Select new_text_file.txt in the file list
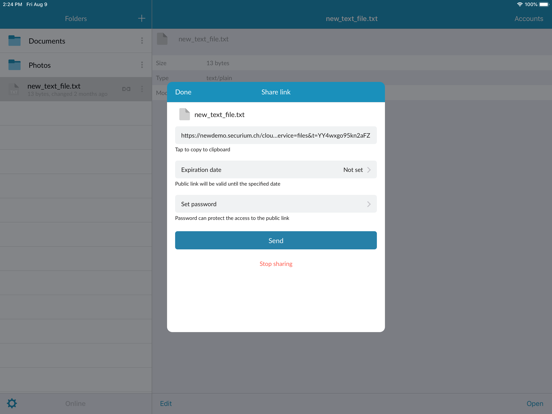 (76, 89)
